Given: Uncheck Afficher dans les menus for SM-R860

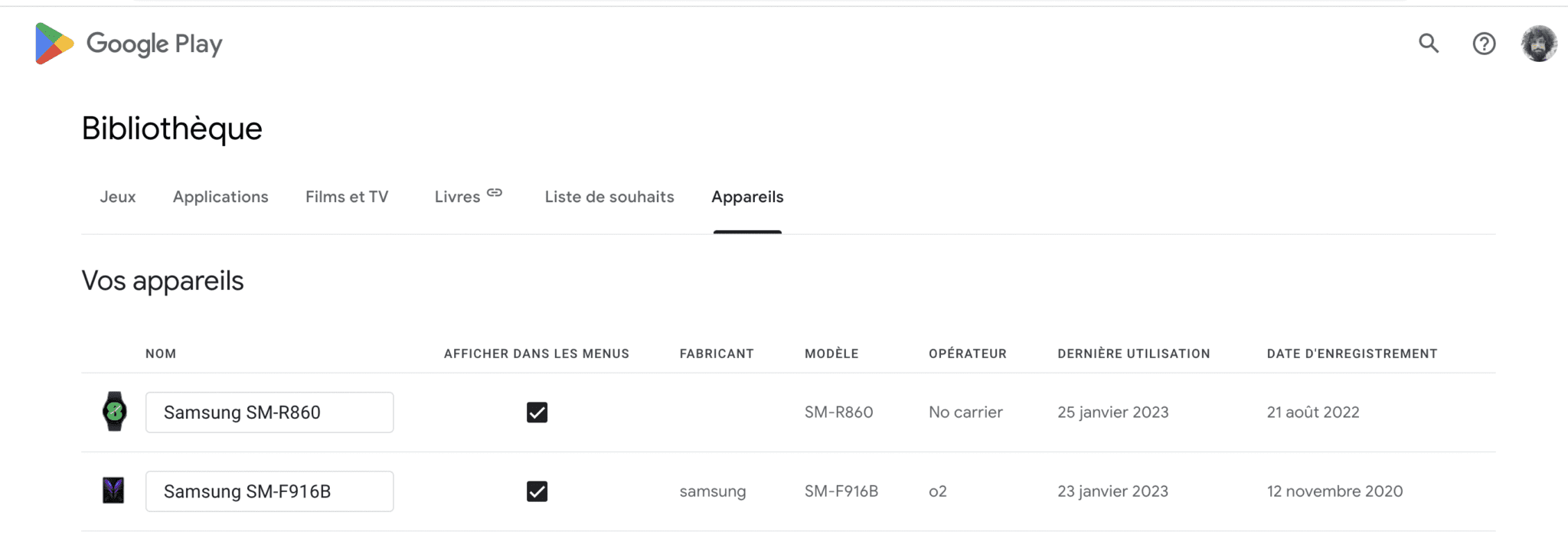Looking at the screenshot, I should tap(537, 412).
